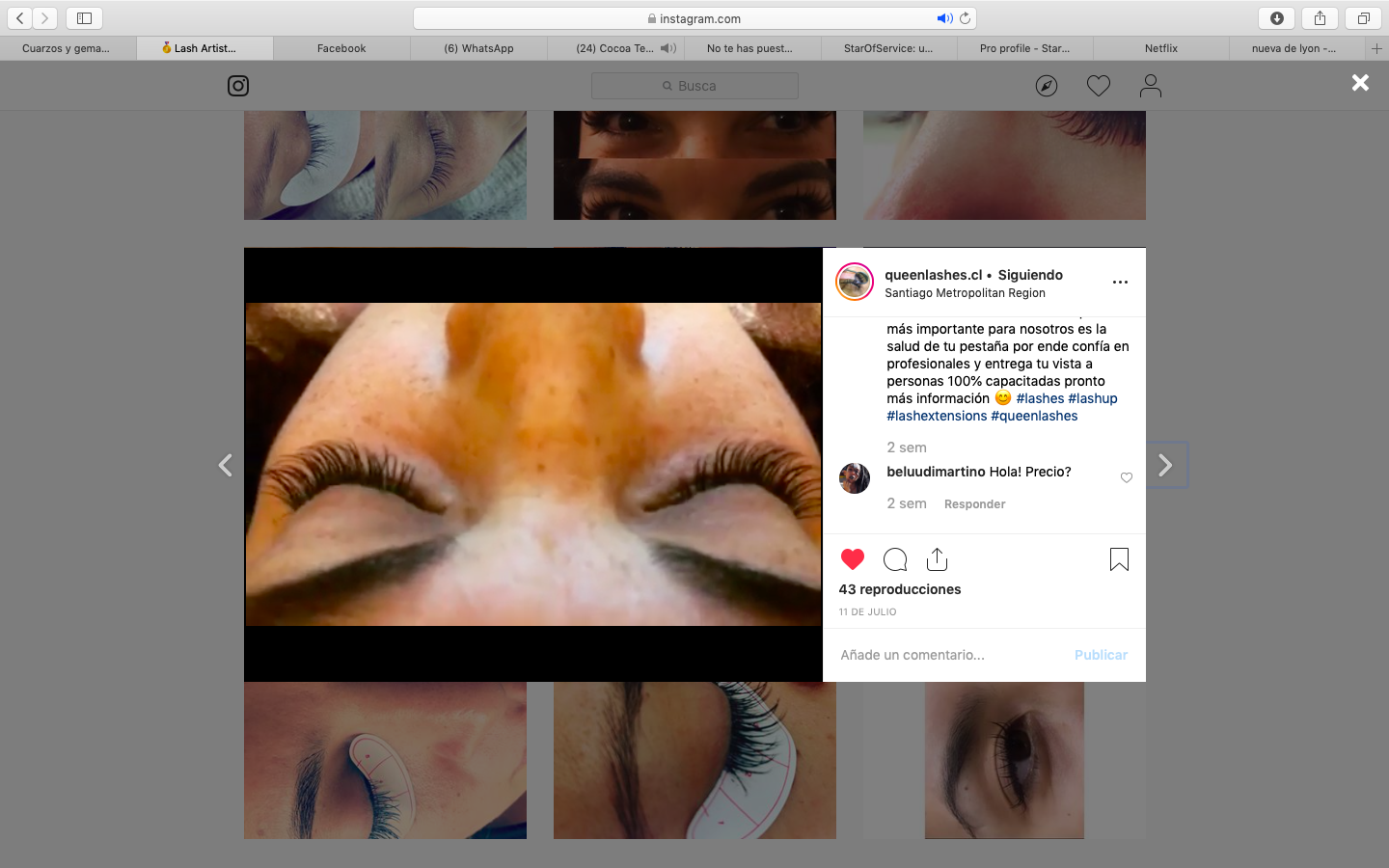Switch to the Netflix tab

point(1160,48)
